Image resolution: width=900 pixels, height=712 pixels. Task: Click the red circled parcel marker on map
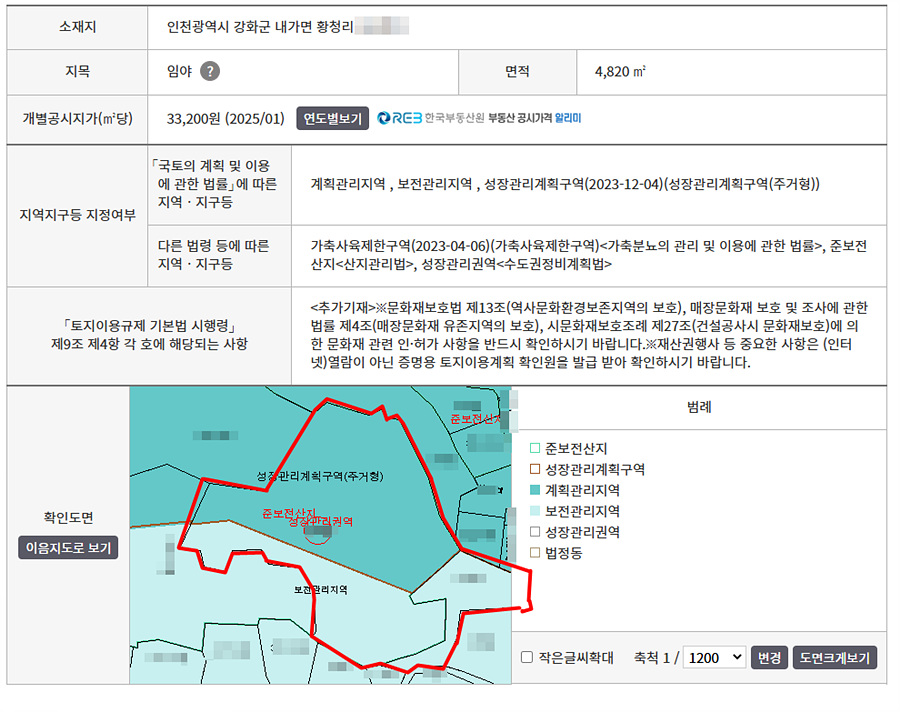(318, 532)
